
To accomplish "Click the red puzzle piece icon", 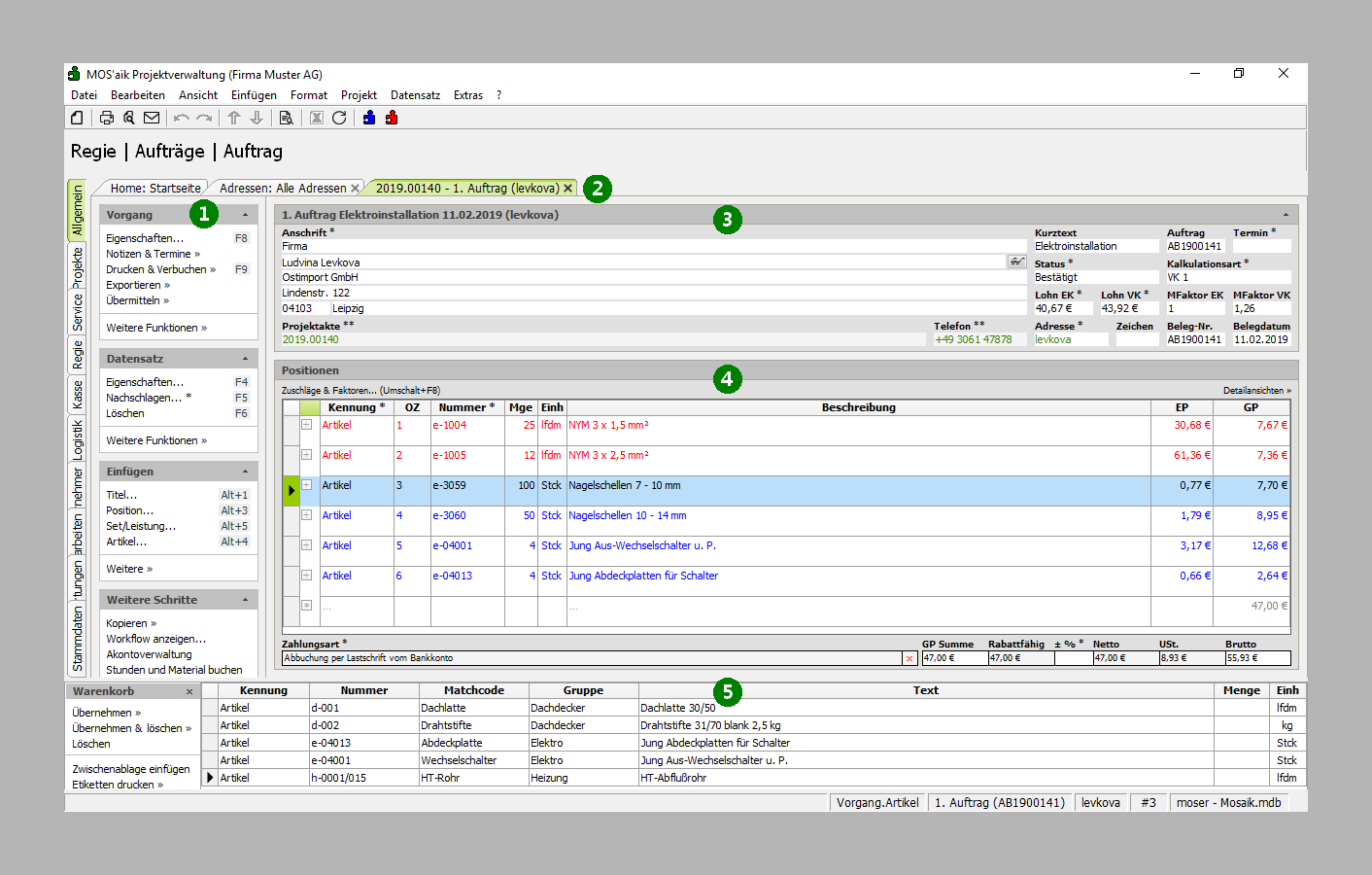I will 392,118.
